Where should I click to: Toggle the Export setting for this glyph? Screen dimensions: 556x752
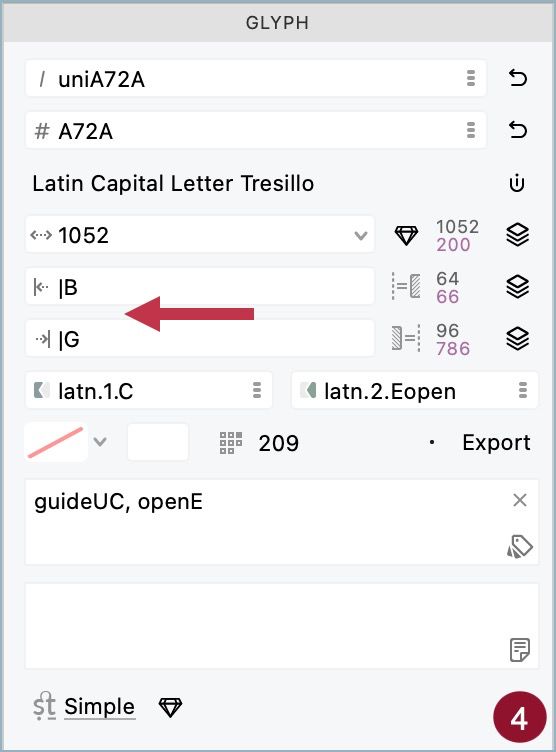[x=480, y=442]
